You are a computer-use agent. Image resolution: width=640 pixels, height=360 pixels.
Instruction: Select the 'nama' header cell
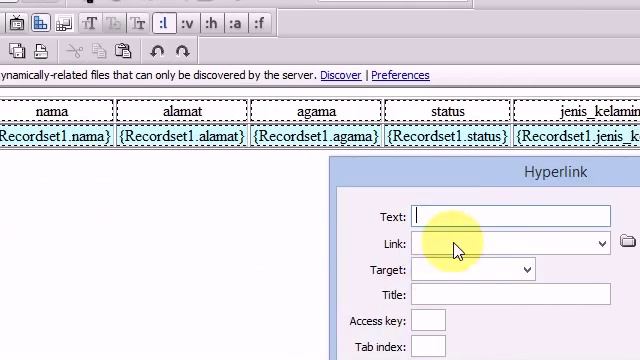click(56, 111)
